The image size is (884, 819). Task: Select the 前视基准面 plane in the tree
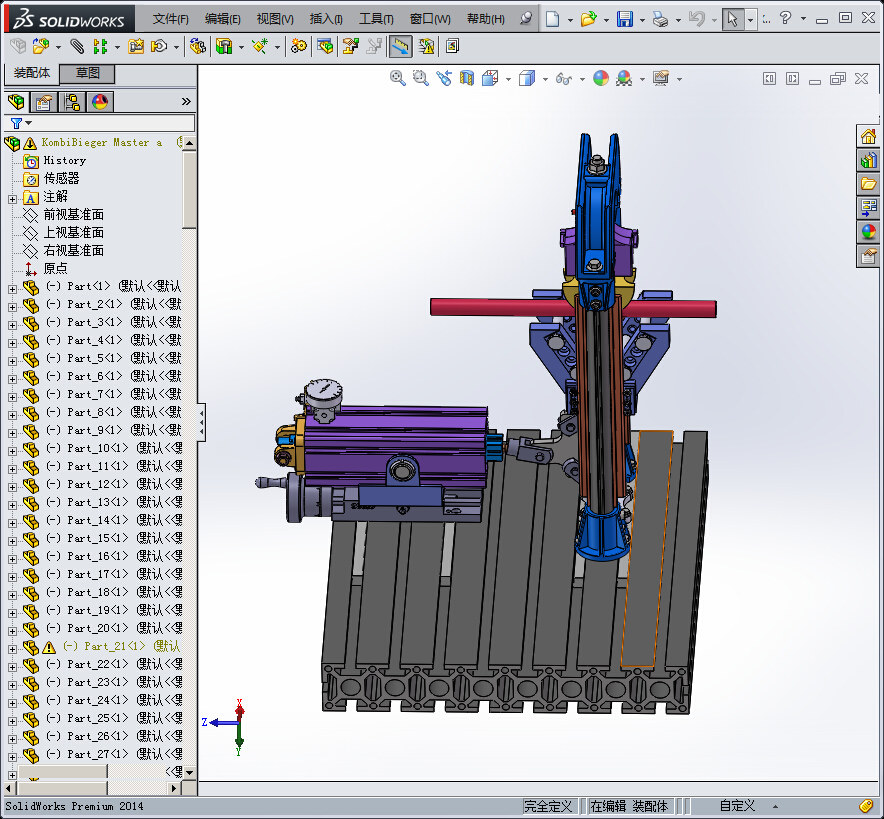tap(73, 214)
